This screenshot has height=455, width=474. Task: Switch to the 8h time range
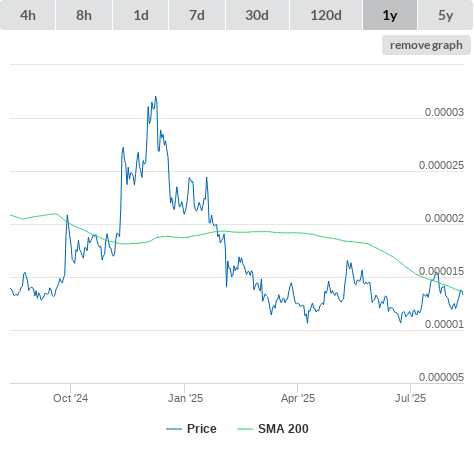pyautogui.click(x=84, y=15)
